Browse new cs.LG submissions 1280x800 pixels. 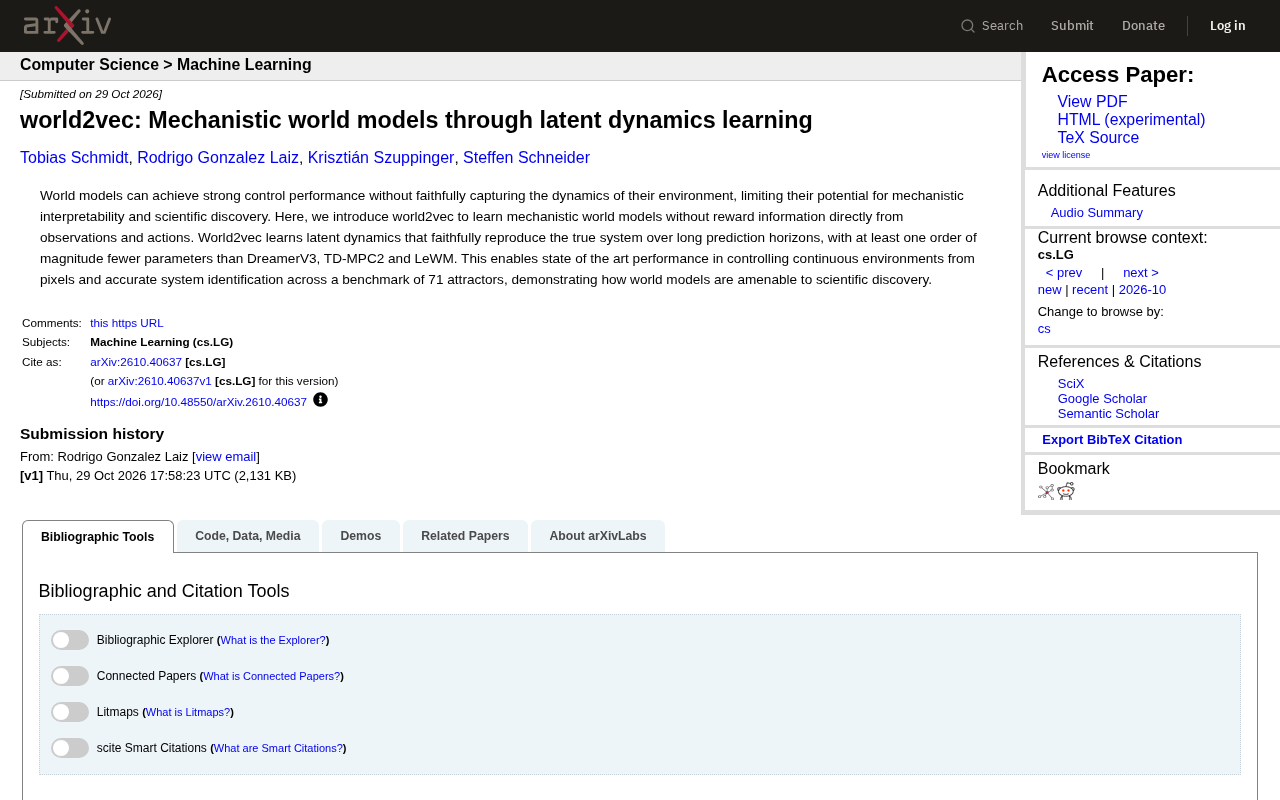coord(1050,290)
